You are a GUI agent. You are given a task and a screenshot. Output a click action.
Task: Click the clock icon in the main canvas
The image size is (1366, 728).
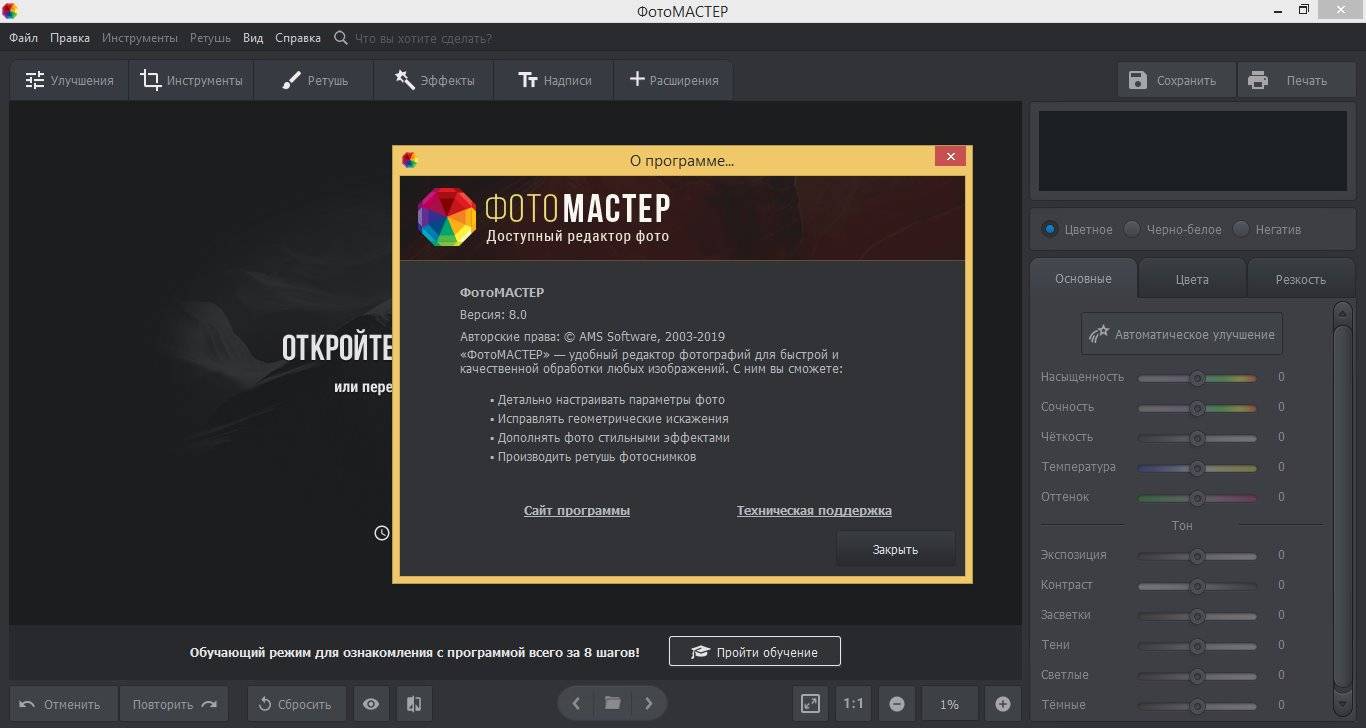coord(381,533)
